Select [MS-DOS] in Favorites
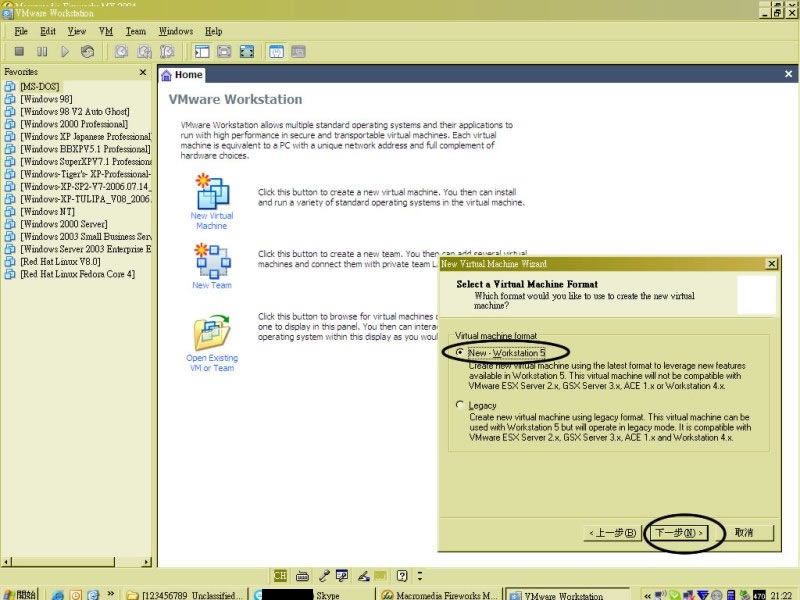Image resolution: width=800 pixels, height=600 pixels. (x=40, y=86)
